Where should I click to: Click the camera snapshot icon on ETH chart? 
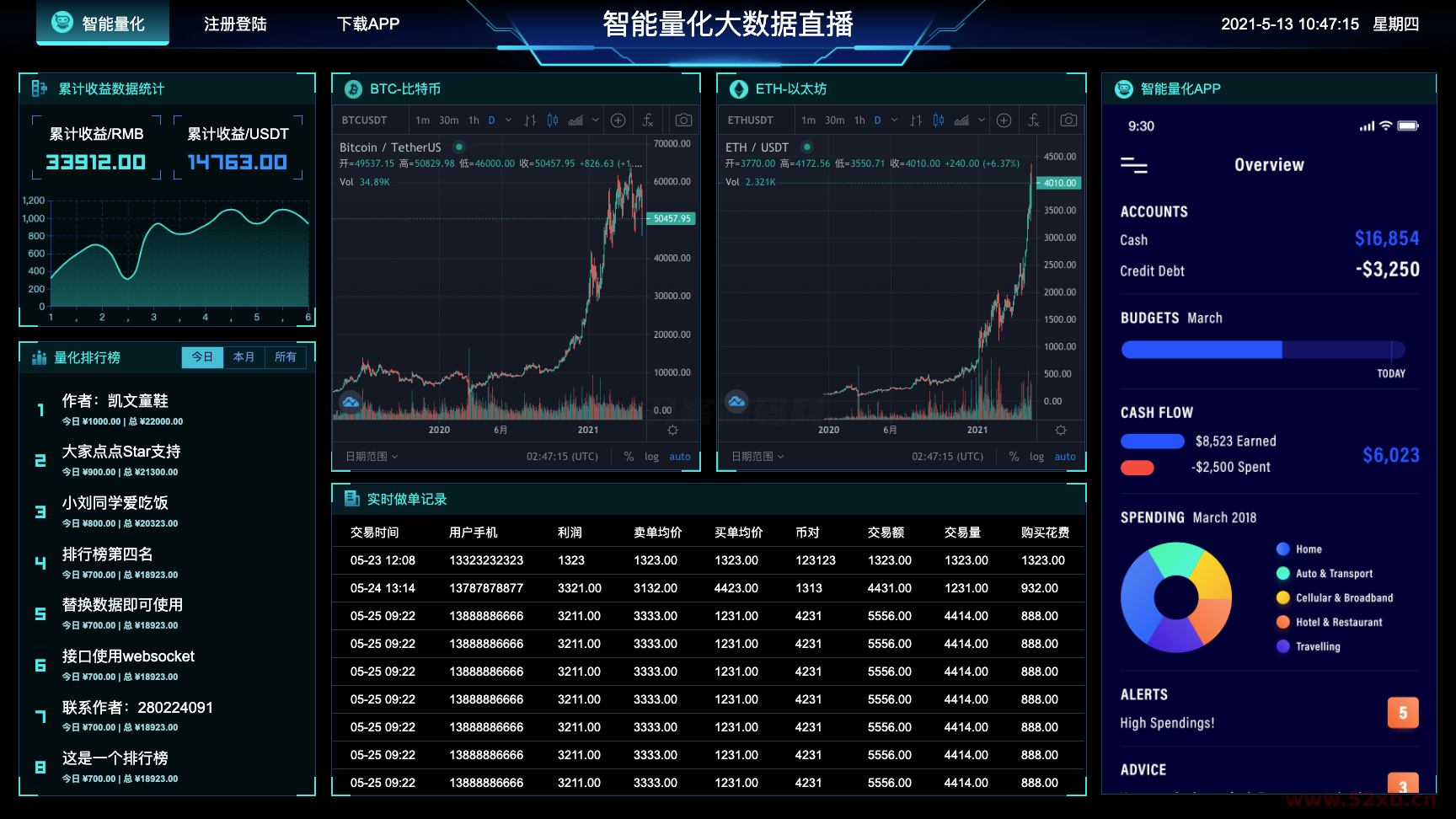click(1068, 120)
